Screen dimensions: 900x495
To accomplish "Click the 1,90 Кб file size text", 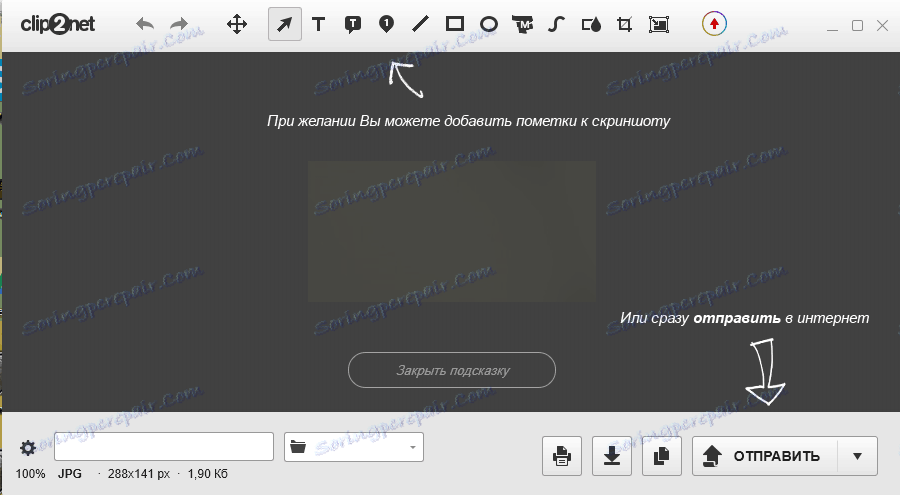I will pyautogui.click(x=207, y=474).
